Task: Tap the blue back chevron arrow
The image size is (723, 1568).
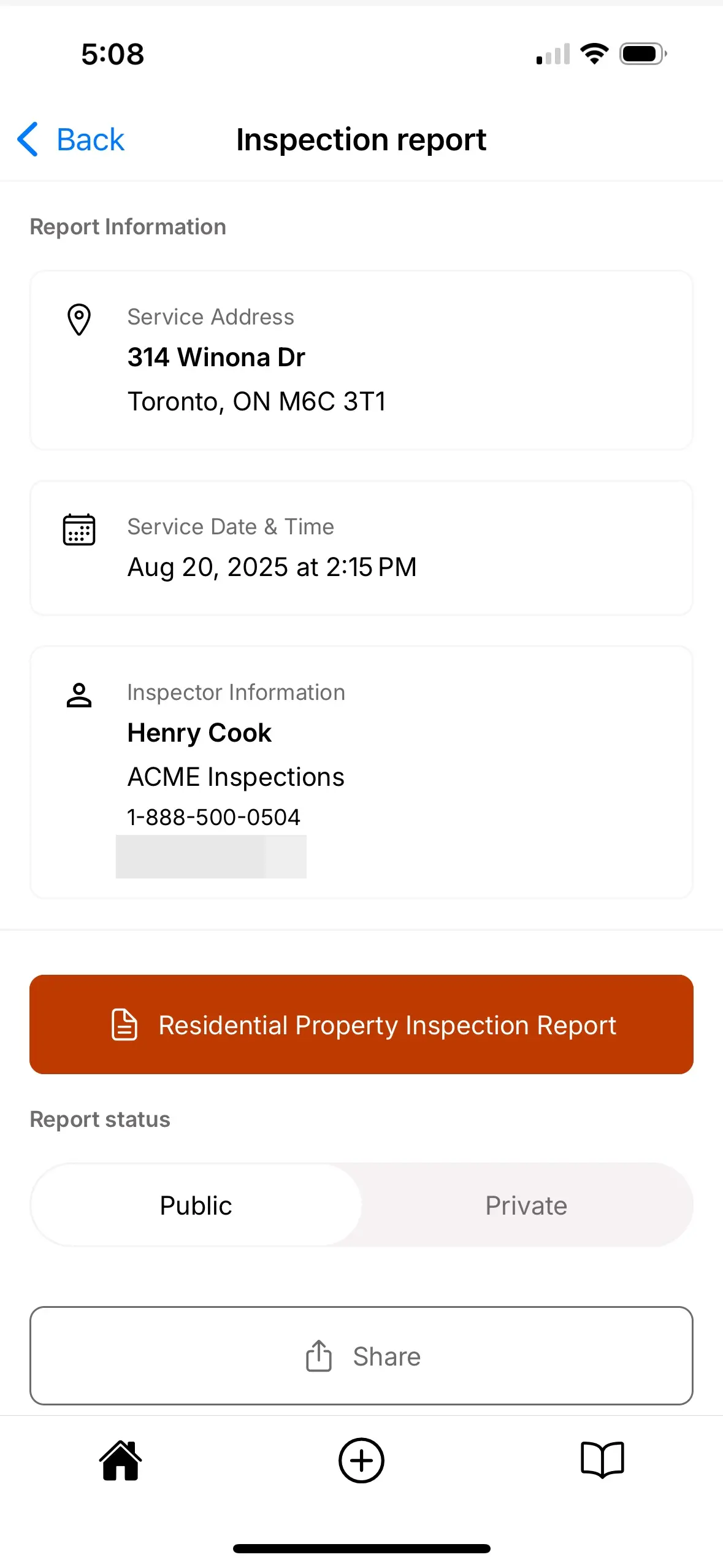Action: pos(27,140)
